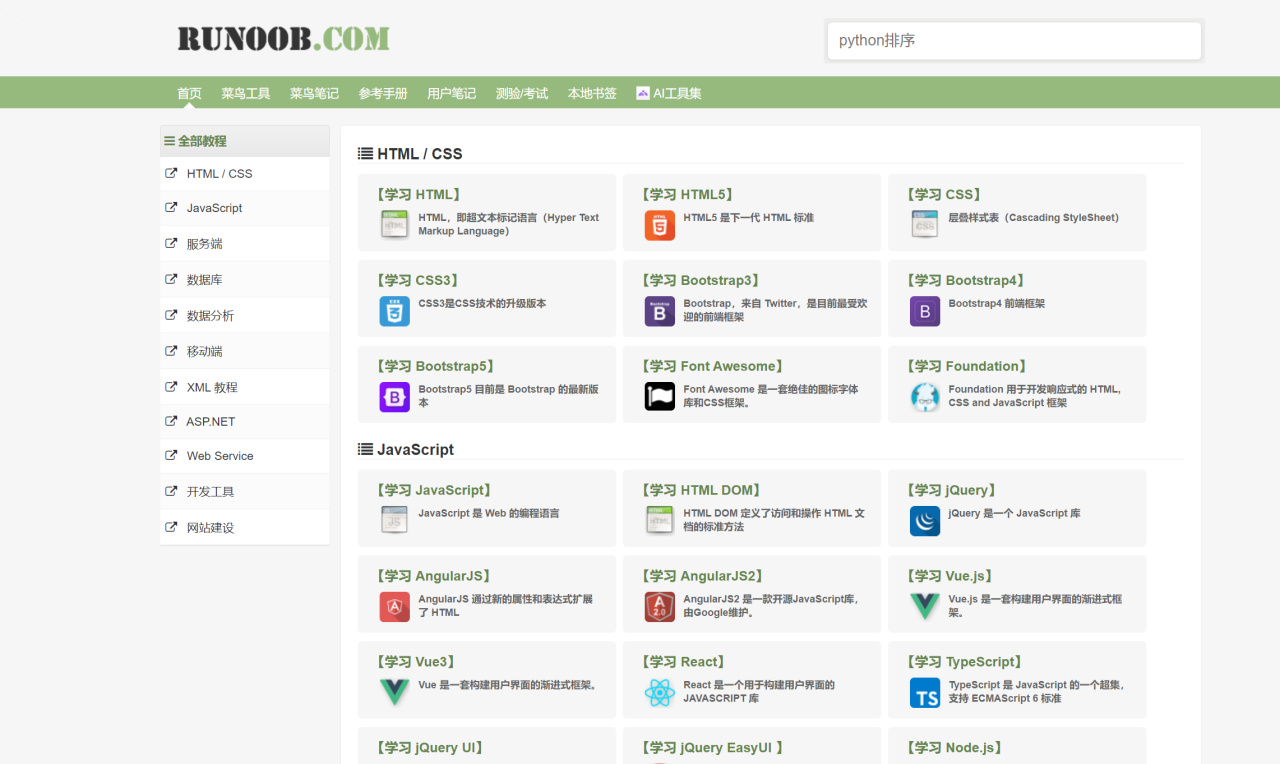Click the React atom icon
Viewport: 1280px width, 764px height.
click(659, 693)
